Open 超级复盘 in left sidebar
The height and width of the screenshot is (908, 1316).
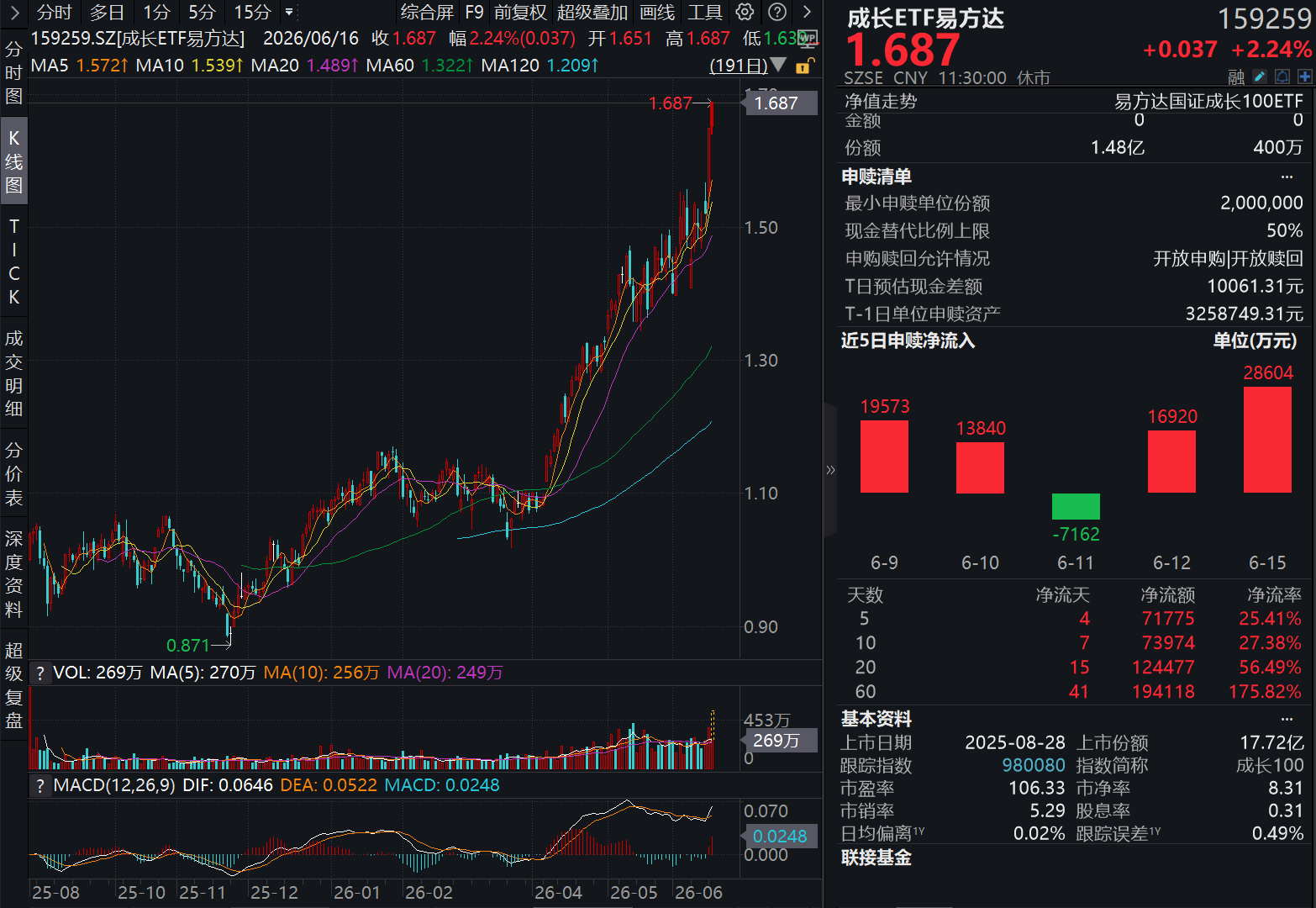[13, 684]
